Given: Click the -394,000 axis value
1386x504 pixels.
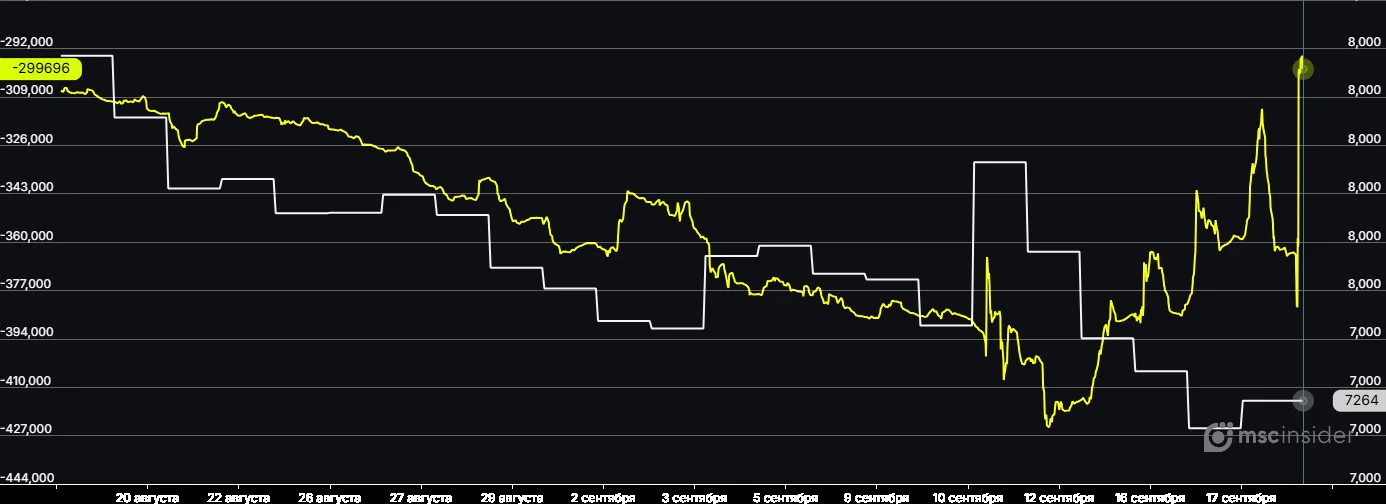Looking at the screenshot, I should 27,332.
